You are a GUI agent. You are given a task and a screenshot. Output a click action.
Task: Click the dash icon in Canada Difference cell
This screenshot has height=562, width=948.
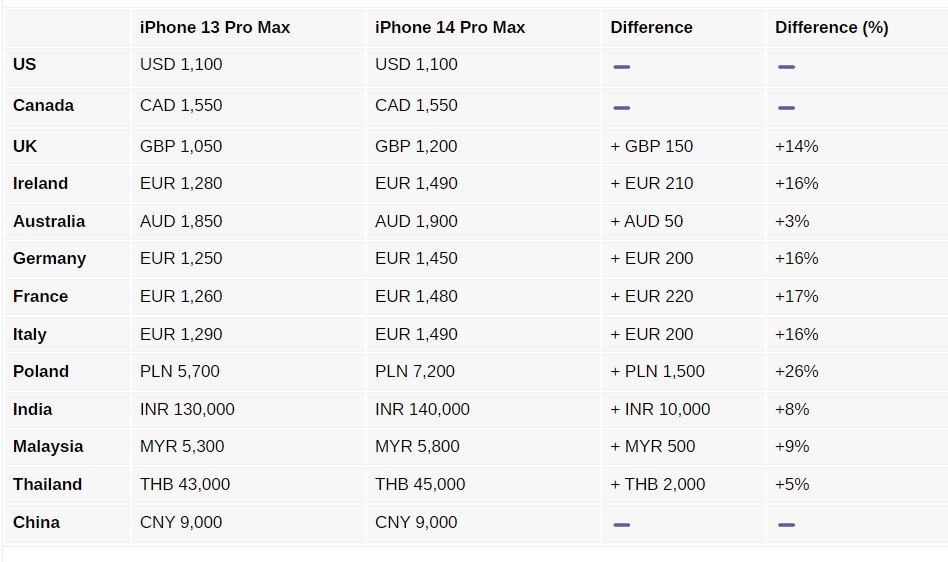coord(621,108)
